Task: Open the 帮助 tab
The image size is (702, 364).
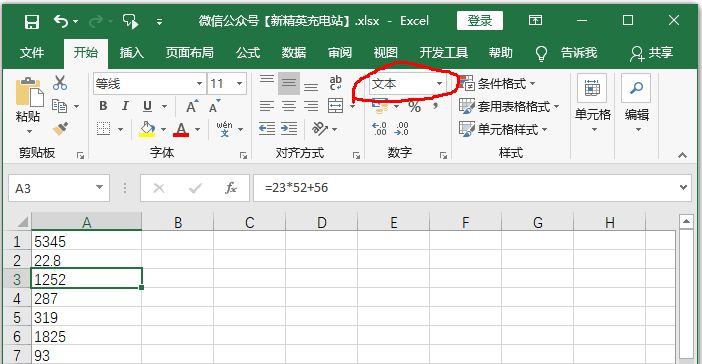Action: coord(501,53)
